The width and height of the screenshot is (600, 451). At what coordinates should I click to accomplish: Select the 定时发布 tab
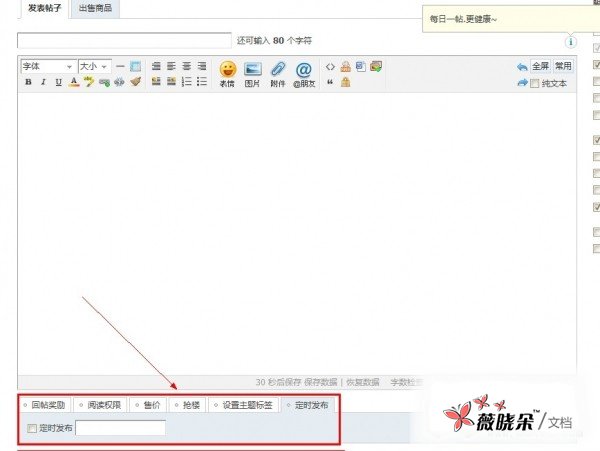(308, 405)
